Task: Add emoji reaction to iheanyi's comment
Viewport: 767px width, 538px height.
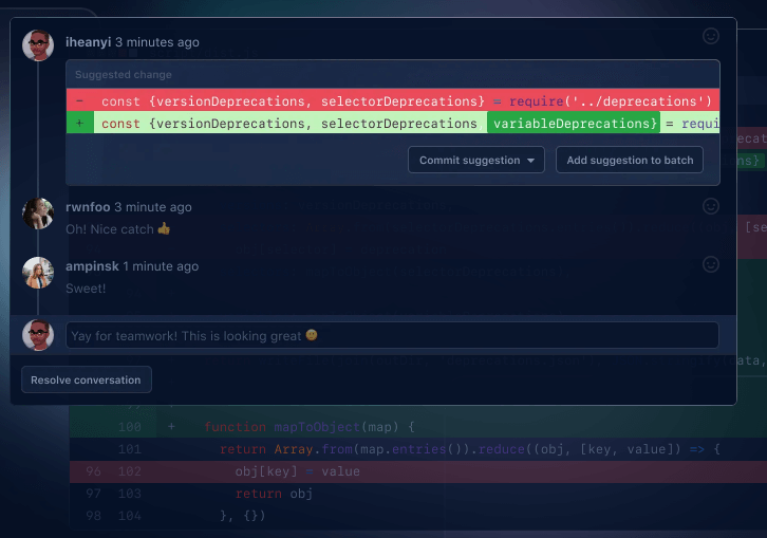Action: point(710,36)
